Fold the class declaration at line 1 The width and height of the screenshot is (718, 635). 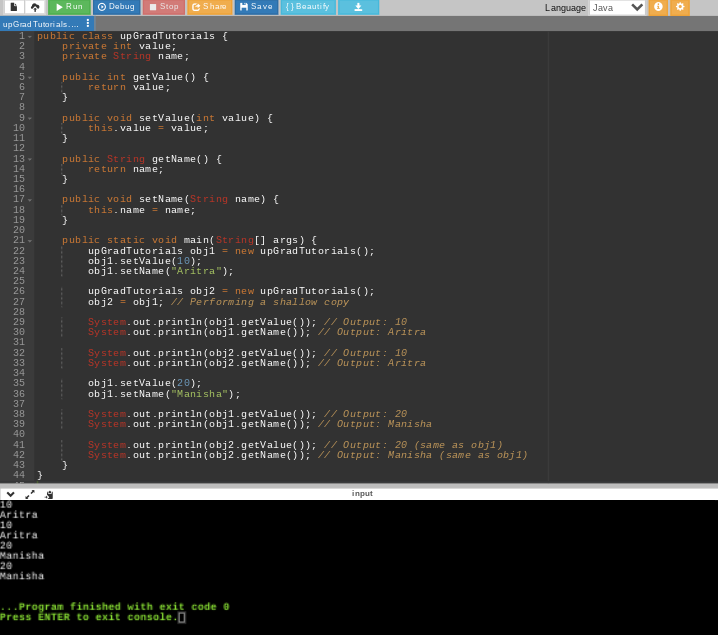click(30, 36)
